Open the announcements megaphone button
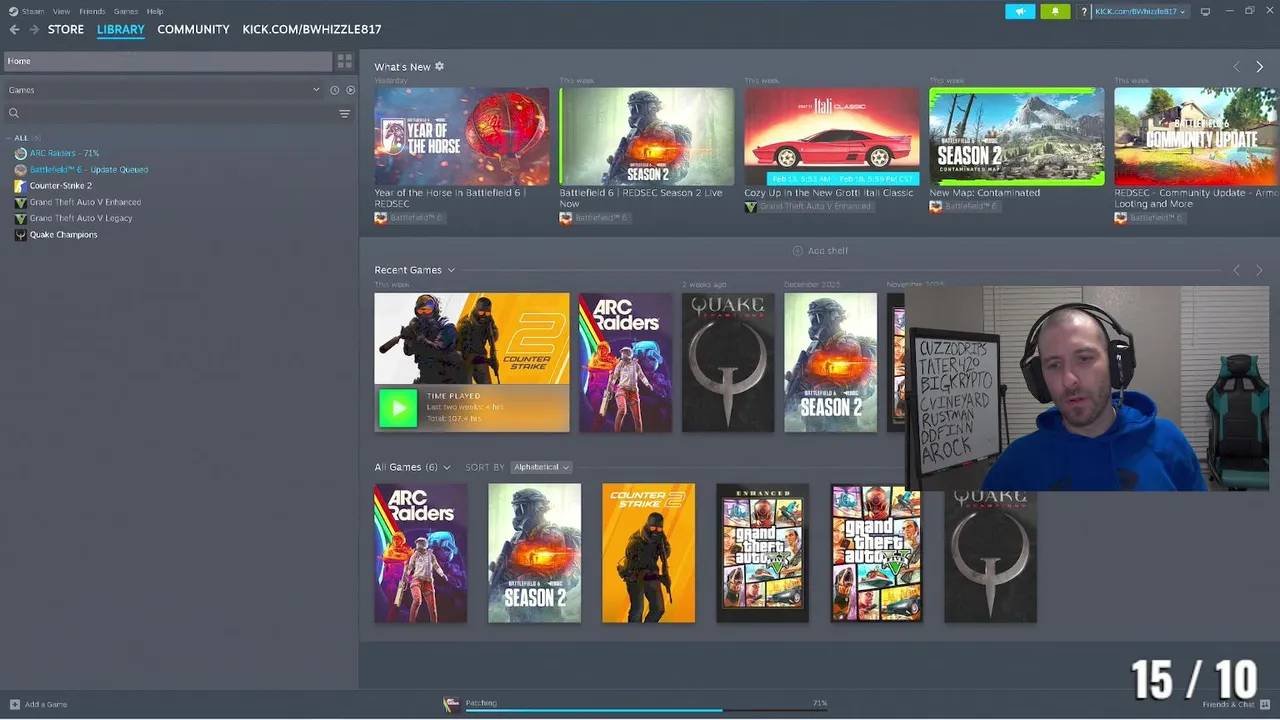The height and width of the screenshot is (720, 1280). click(1020, 11)
